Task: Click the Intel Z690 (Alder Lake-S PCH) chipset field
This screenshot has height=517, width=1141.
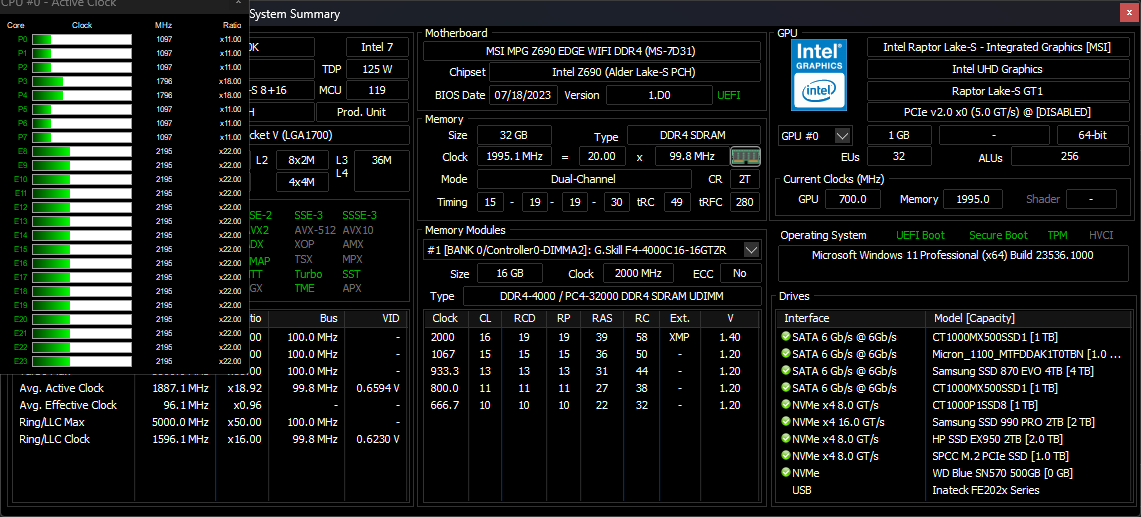Action: (624, 72)
